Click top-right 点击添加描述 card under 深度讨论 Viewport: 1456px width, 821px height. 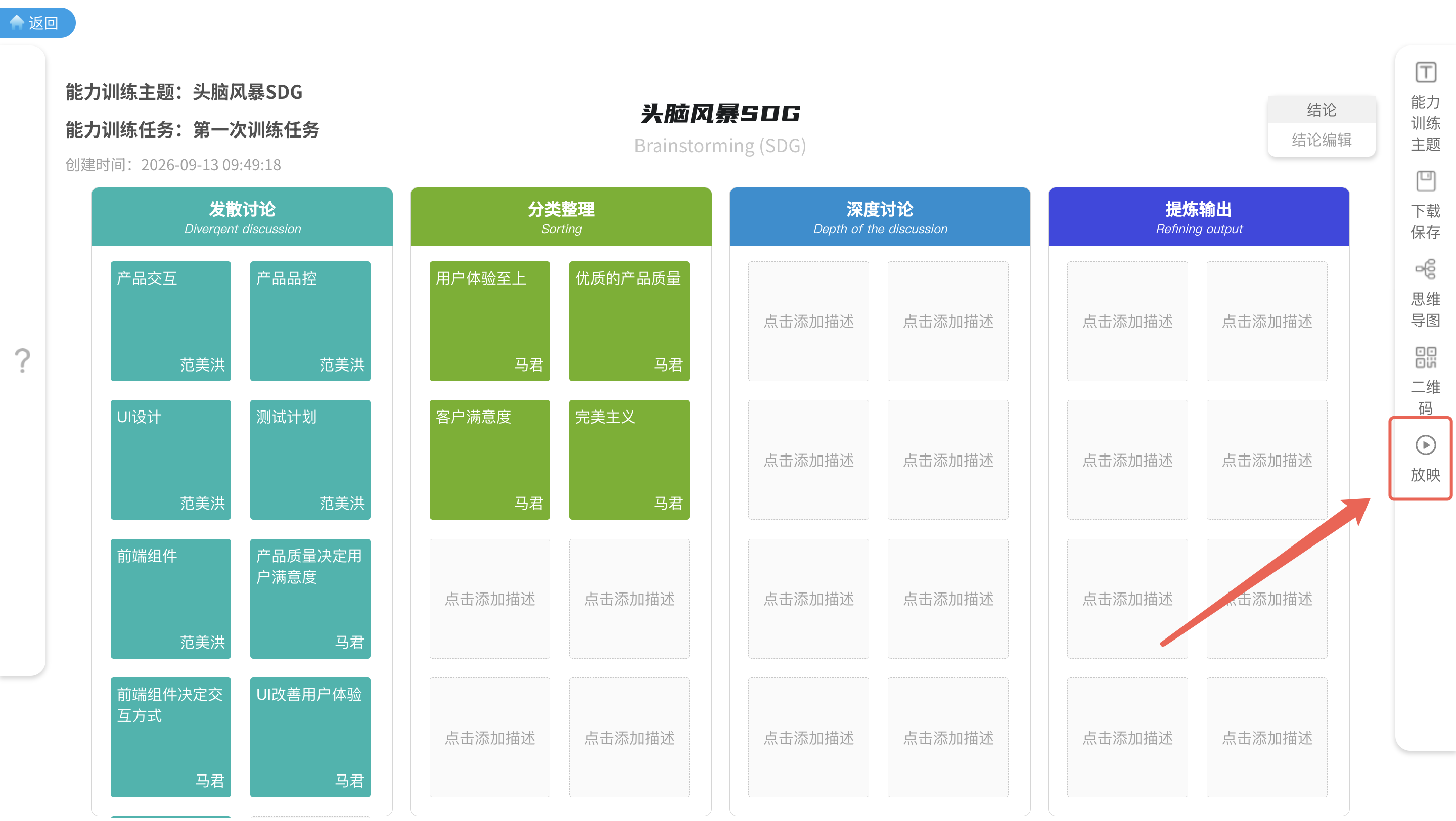948,321
